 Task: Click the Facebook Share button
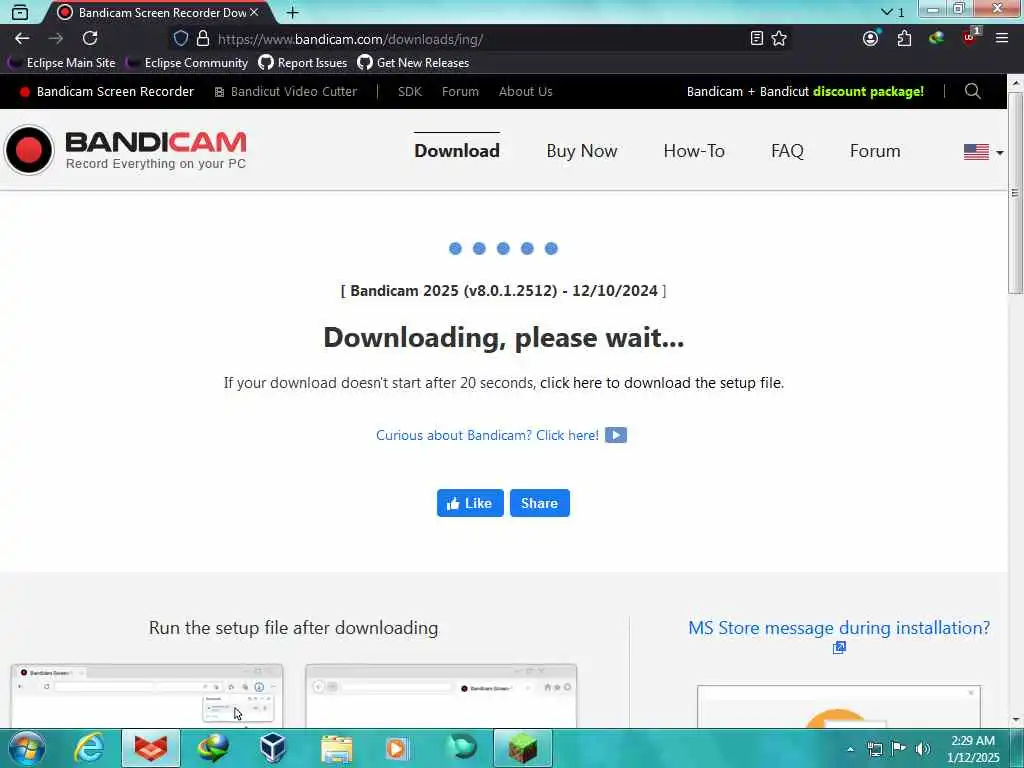click(x=539, y=503)
